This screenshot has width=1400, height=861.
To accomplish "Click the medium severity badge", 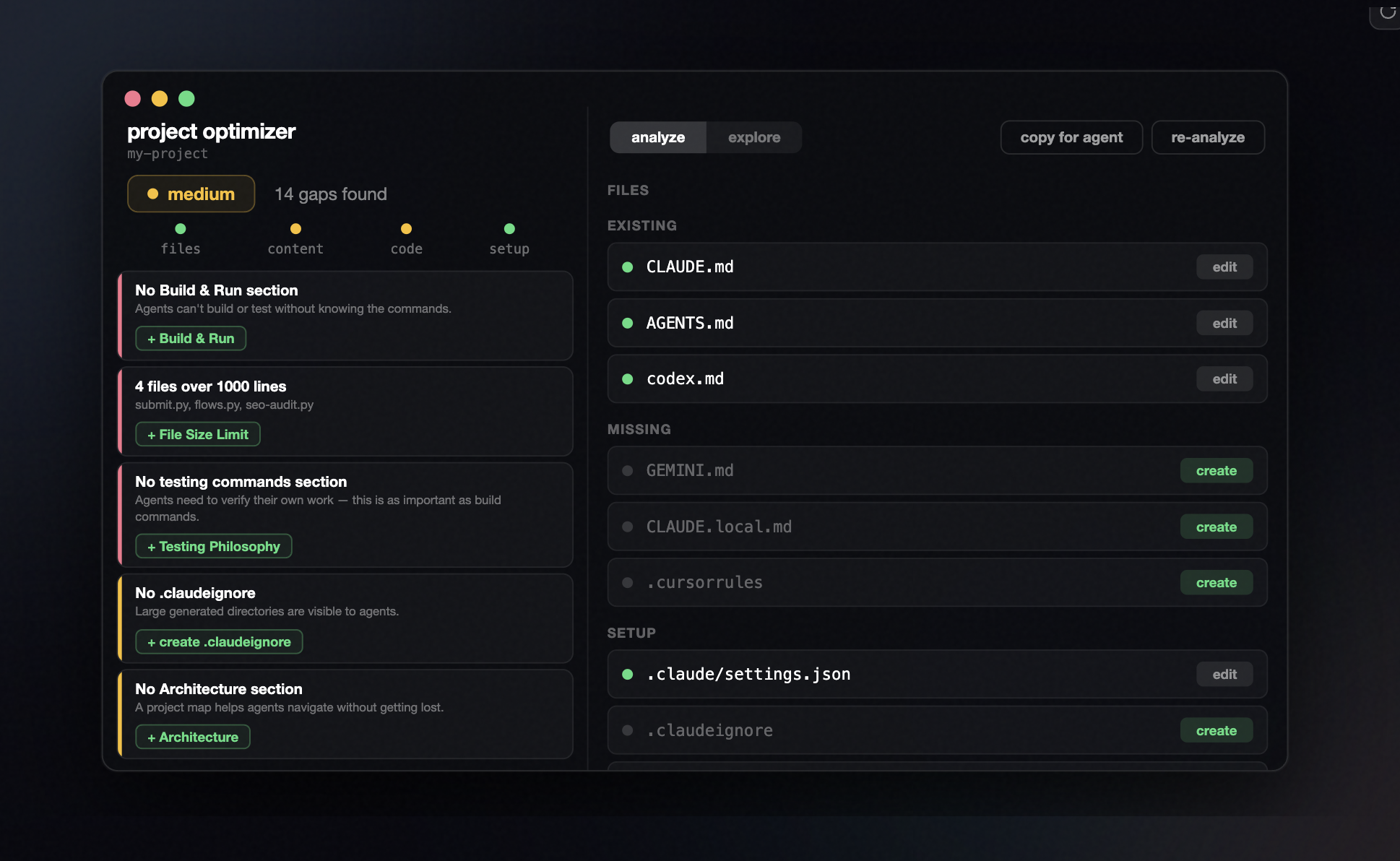I will click(191, 194).
